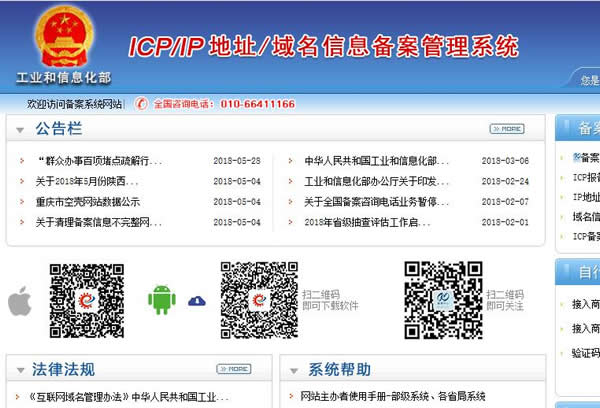The image size is (600, 408).
Task: Click the red phone hotline icon
Action: coord(141,104)
